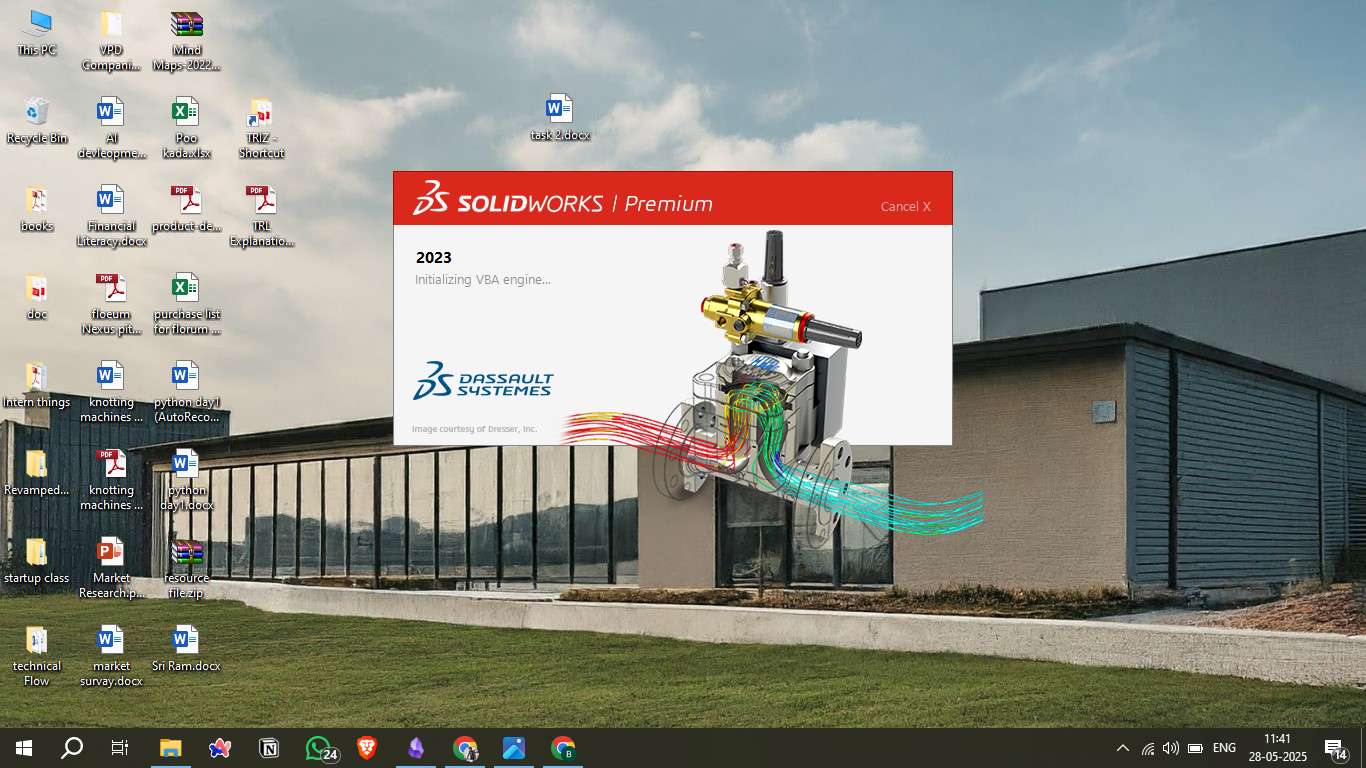Open clock showing 11:41 28-05-2025
The height and width of the screenshot is (768, 1366).
click(1277, 748)
